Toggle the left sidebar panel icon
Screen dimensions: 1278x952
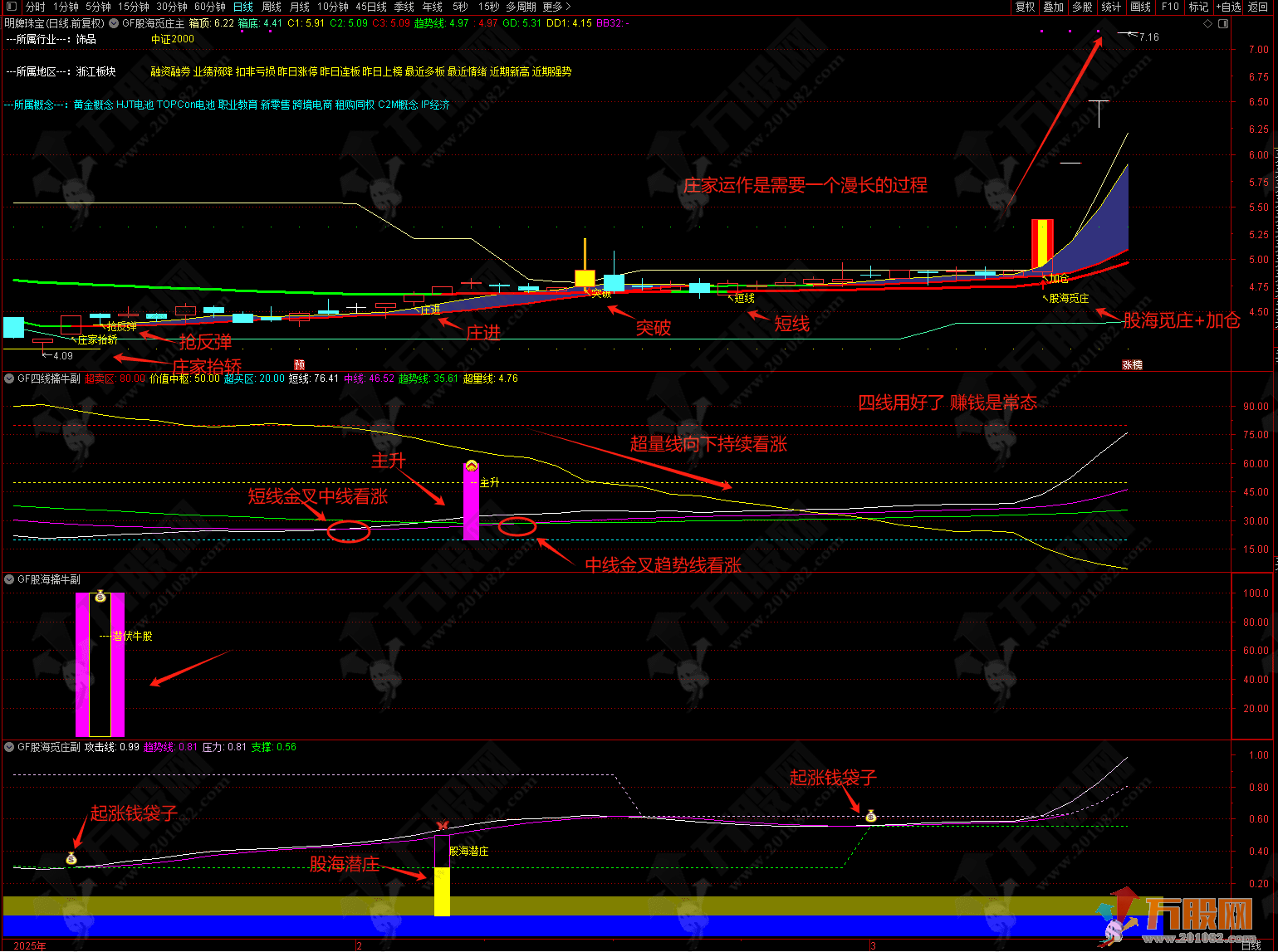11,7
